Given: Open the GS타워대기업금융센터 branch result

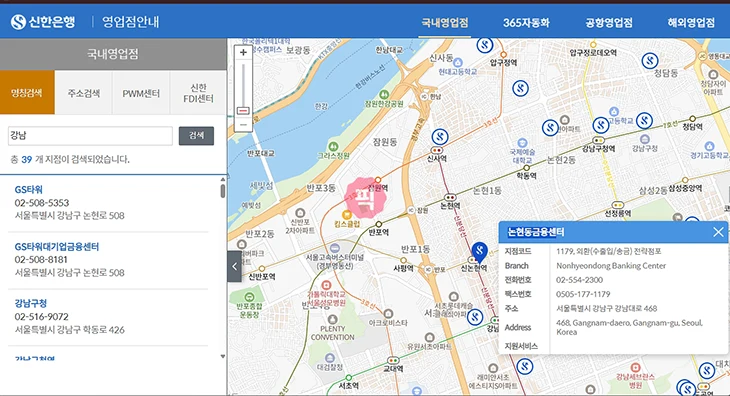Looking at the screenshot, I should pos(57,247).
